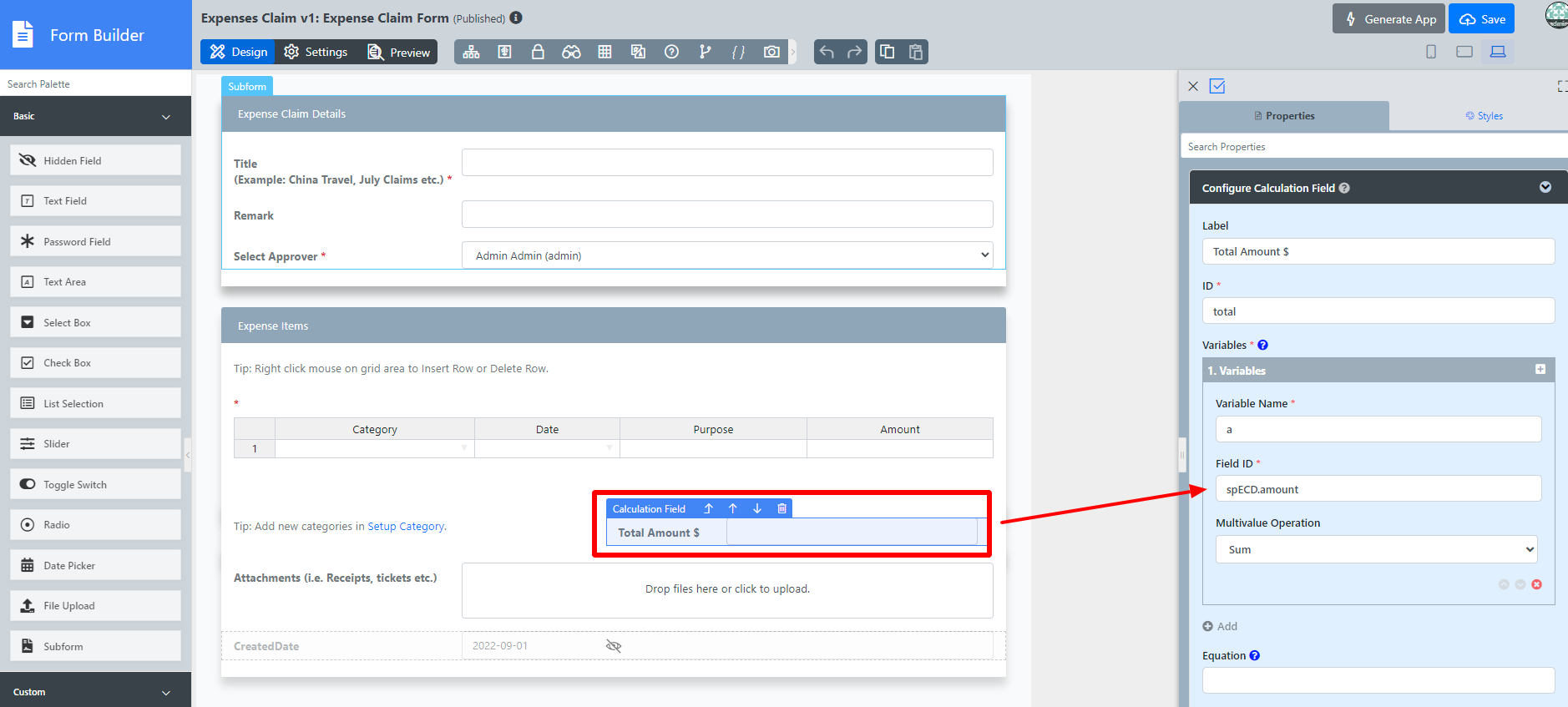Switch to the Settings tab
Screen dimensions: 1568x707
pyautogui.click(x=316, y=52)
